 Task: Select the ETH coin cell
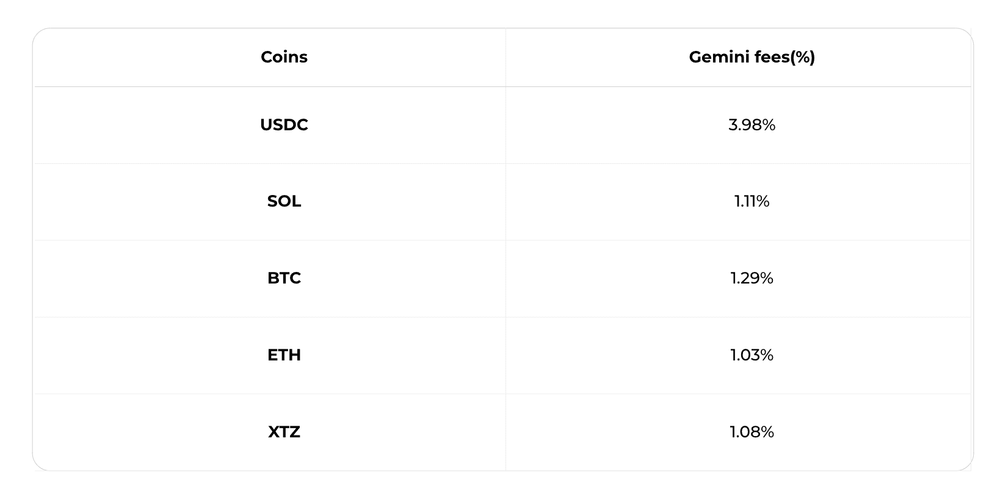(x=284, y=355)
